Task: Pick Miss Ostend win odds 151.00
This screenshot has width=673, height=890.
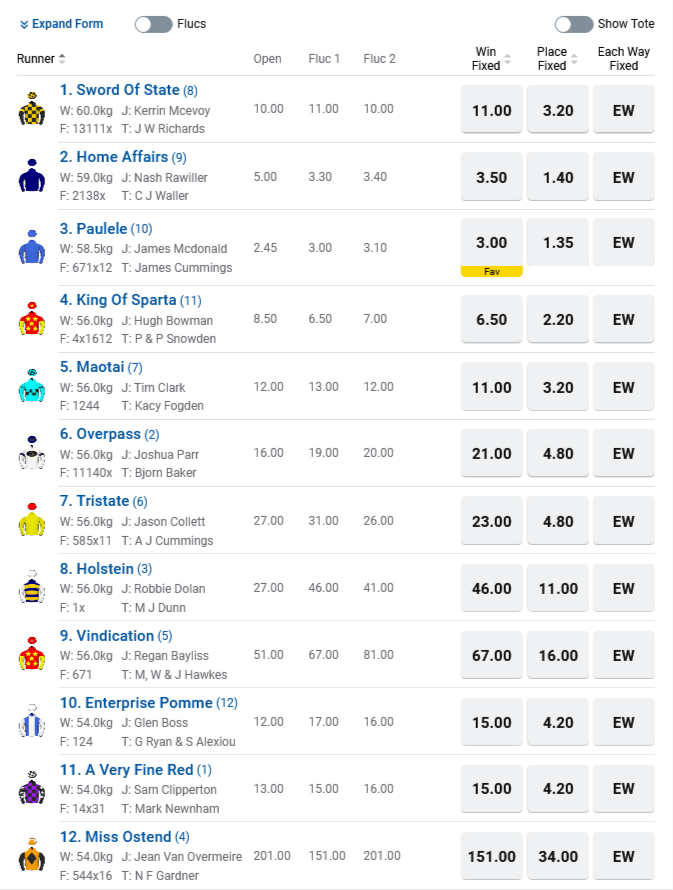Action: click(x=491, y=856)
